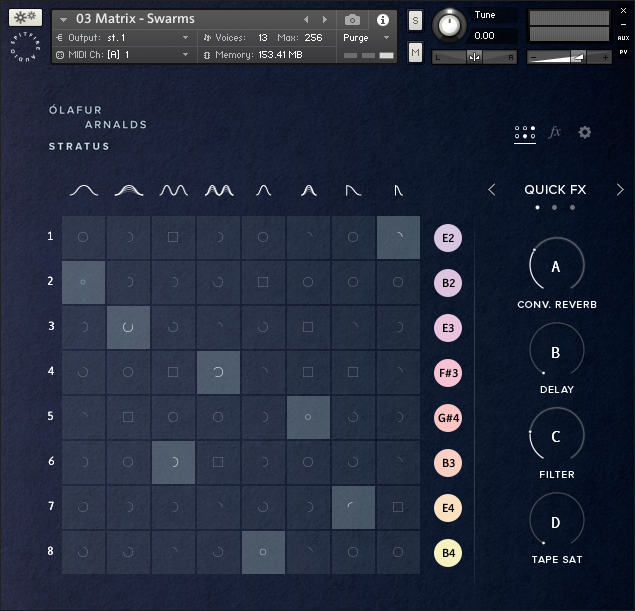Click the row 4 number label
Screen dimensions: 635x611
tap(51, 371)
